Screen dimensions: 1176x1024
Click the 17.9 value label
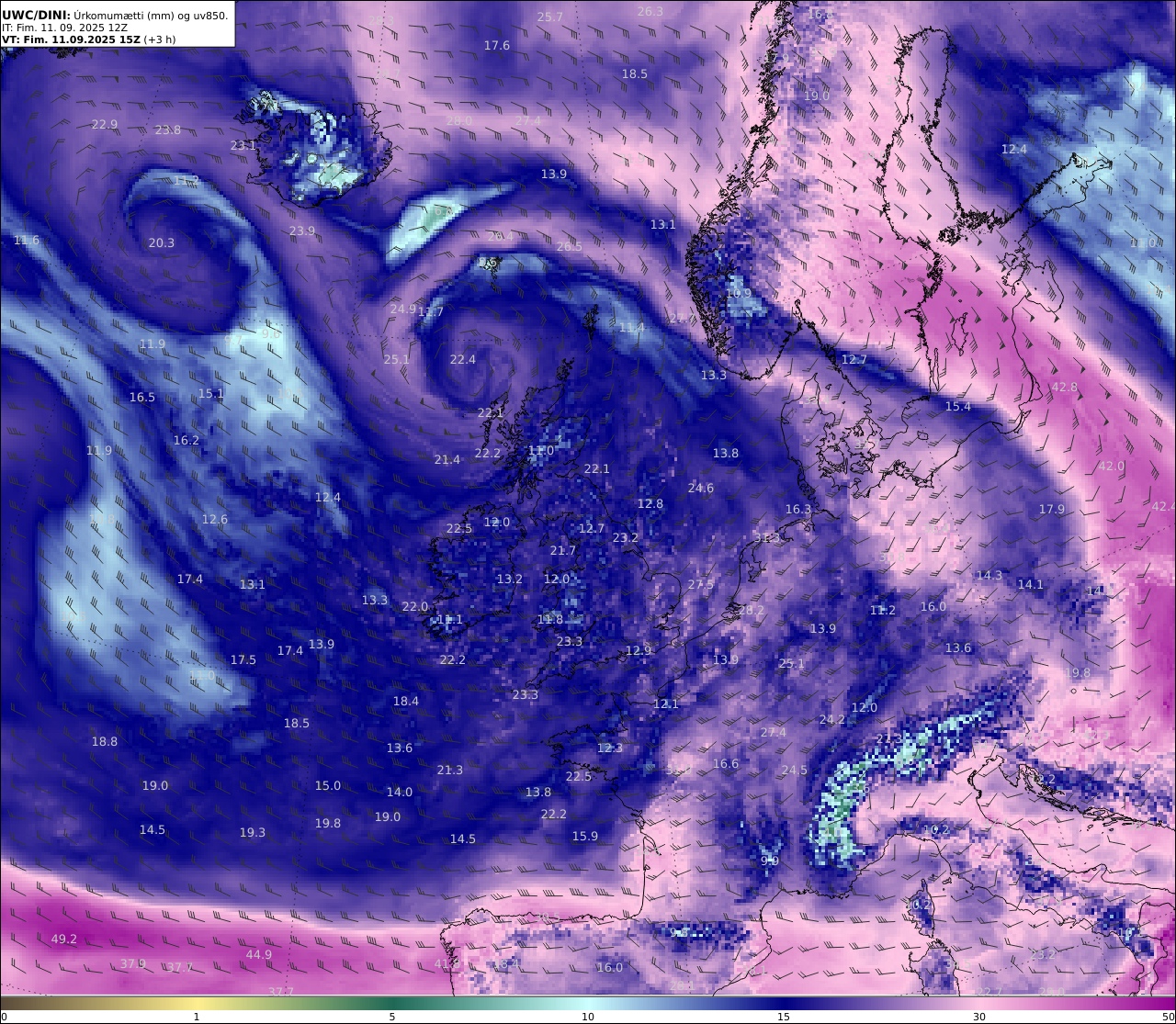(1052, 509)
